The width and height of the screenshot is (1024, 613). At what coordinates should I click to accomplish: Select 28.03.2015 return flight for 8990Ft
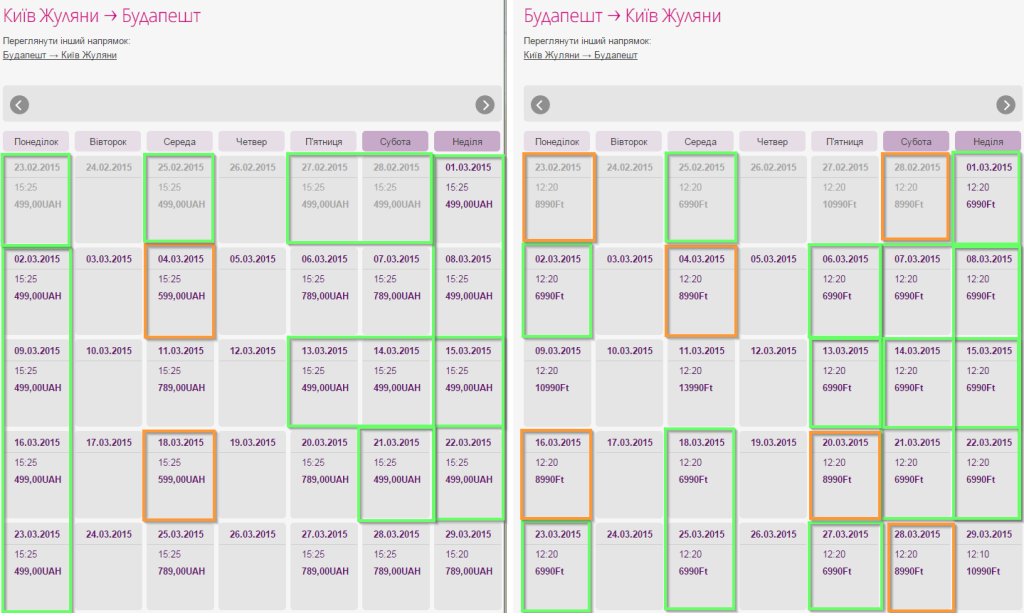click(x=917, y=566)
